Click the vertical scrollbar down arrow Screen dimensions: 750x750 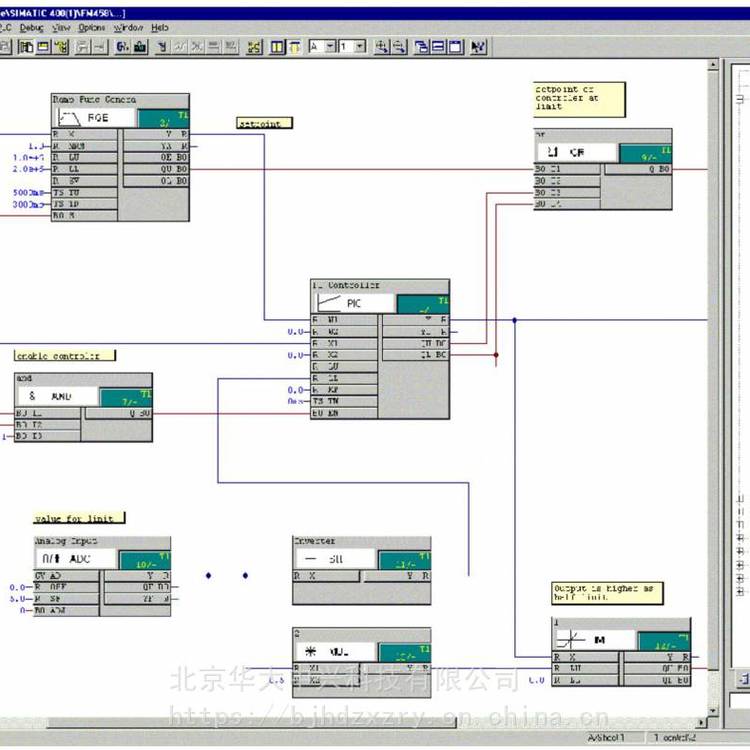(713, 711)
